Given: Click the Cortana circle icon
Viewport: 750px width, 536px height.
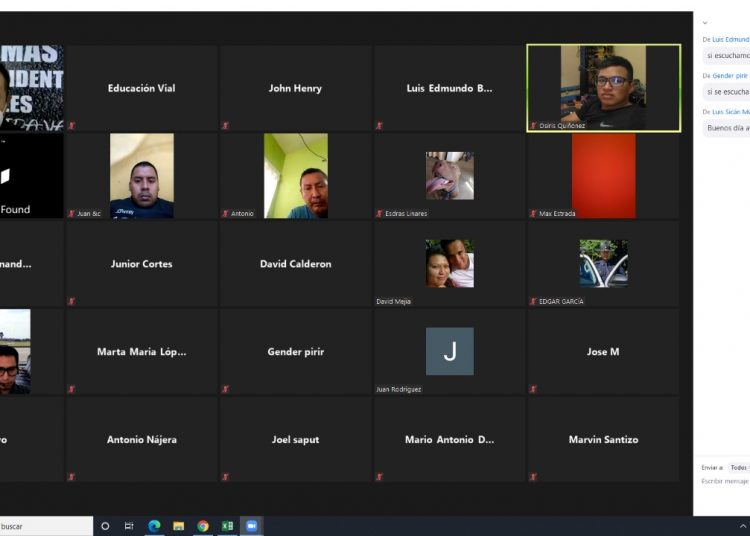Looking at the screenshot, I should [x=105, y=526].
